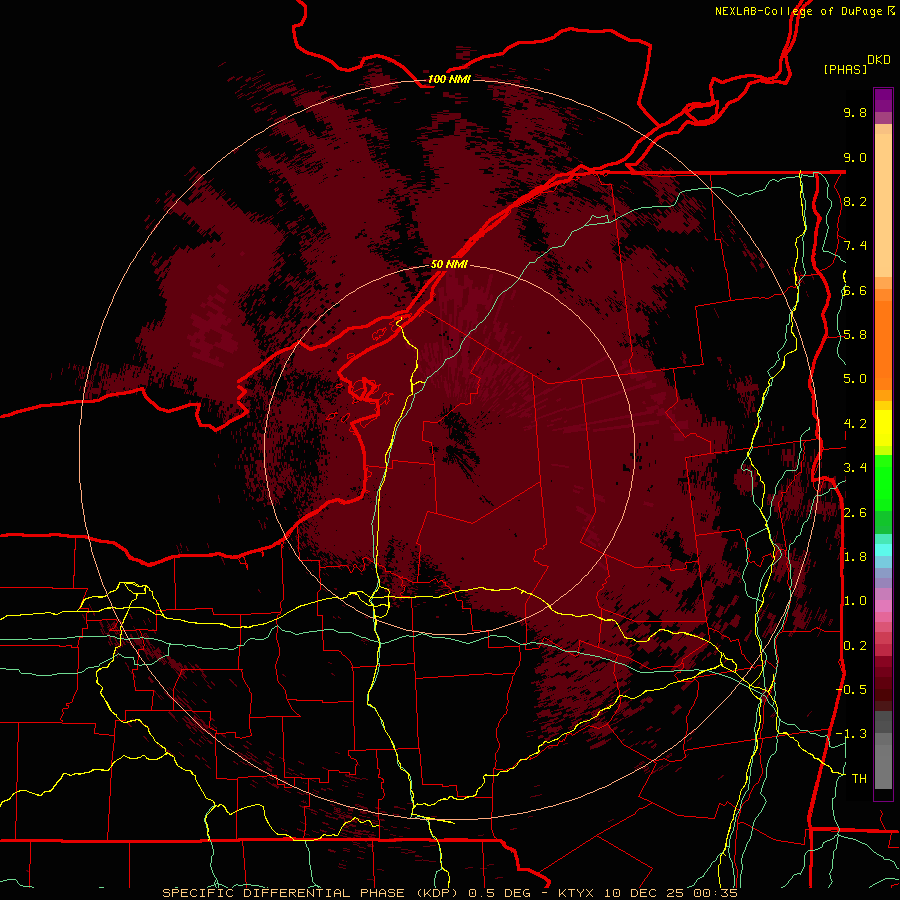The image size is (900, 900).
Task: Click the 9.8 value on color scale
Action: [855, 112]
